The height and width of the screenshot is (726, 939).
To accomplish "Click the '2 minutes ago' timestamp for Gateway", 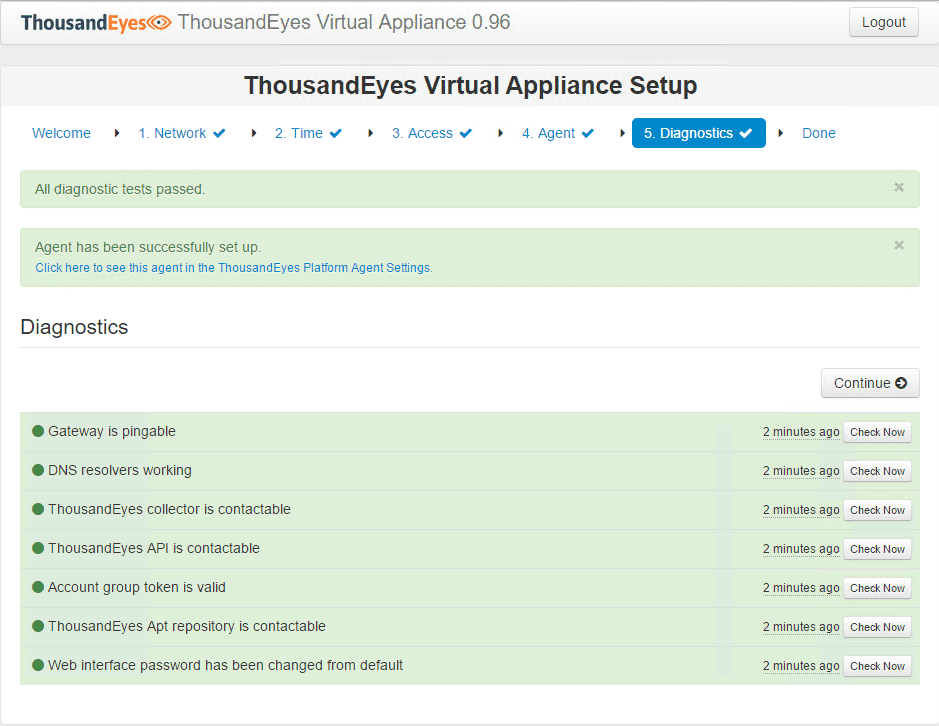I will click(x=801, y=432).
